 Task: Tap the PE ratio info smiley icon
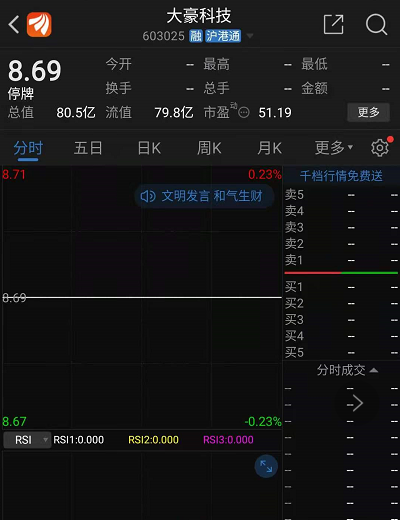244,113
